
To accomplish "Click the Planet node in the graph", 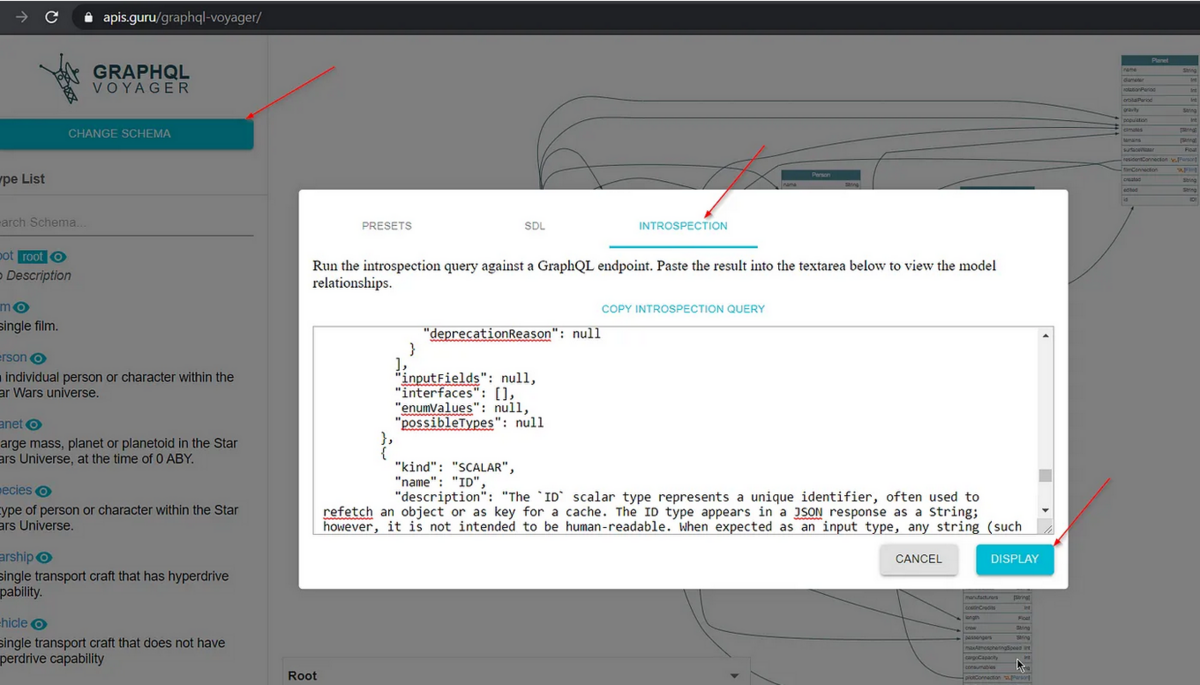I will click(x=1160, y=132).
